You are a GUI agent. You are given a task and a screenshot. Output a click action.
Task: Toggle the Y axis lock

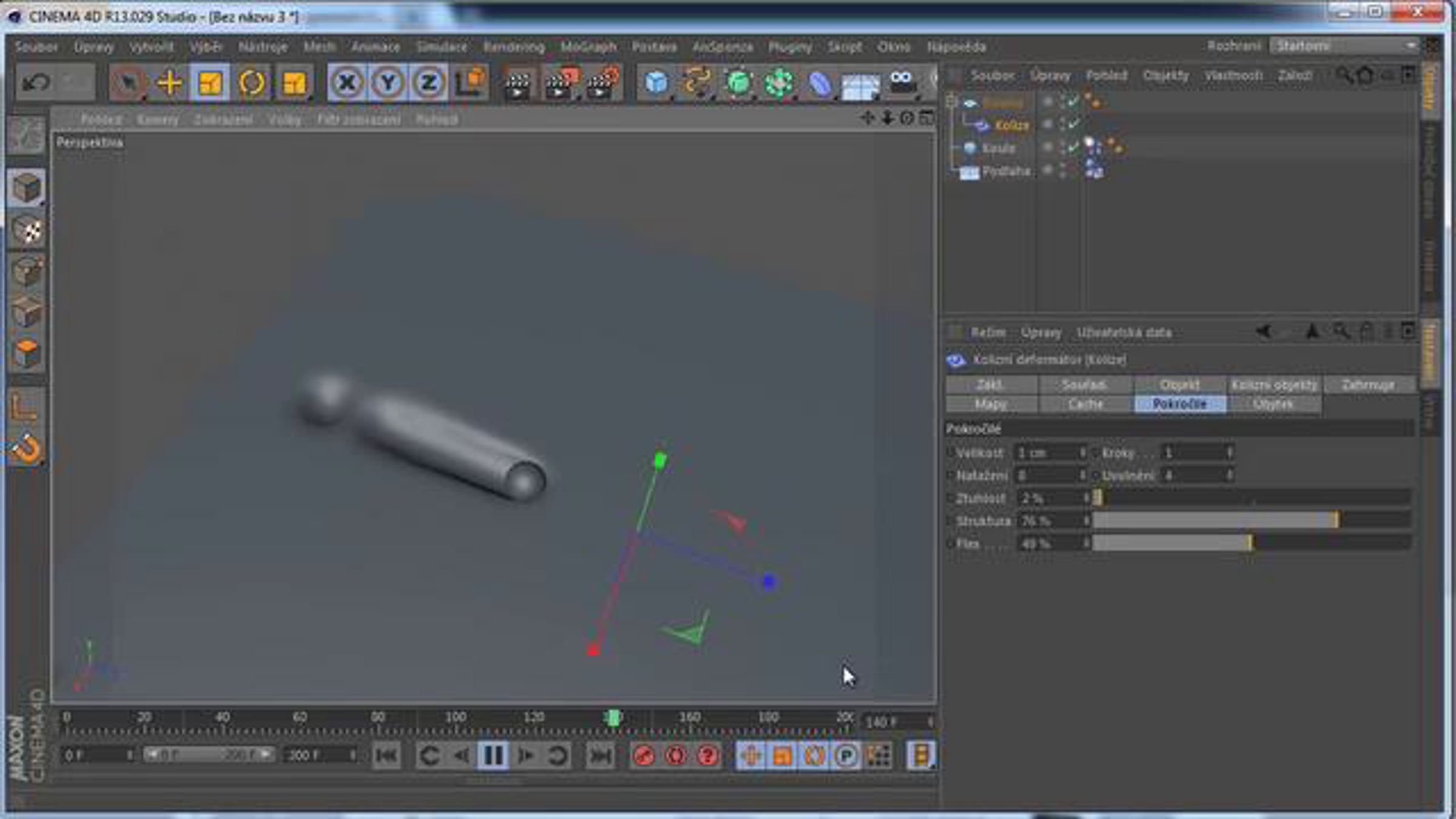pyautogui.click(x=388, y=82)
